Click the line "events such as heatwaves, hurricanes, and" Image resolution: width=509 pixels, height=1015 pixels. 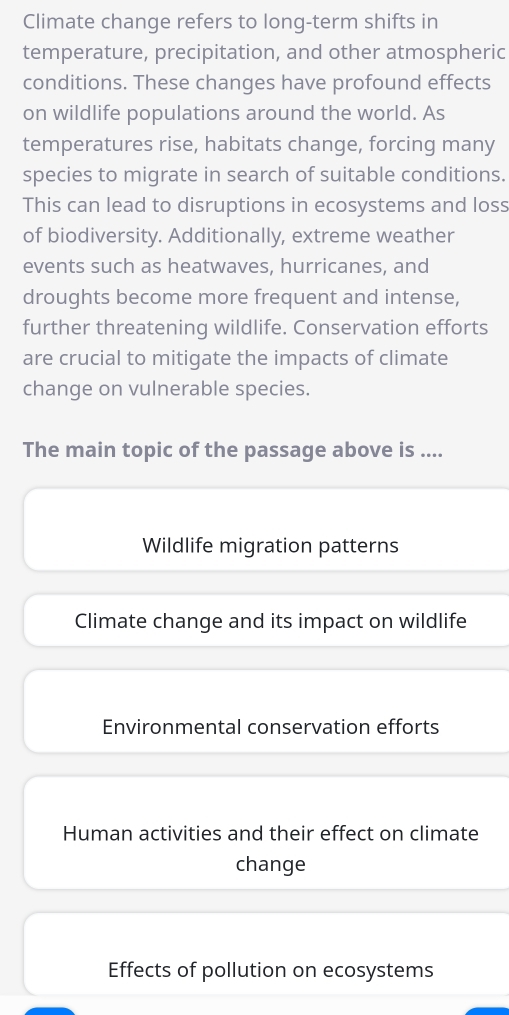point(226,266)
